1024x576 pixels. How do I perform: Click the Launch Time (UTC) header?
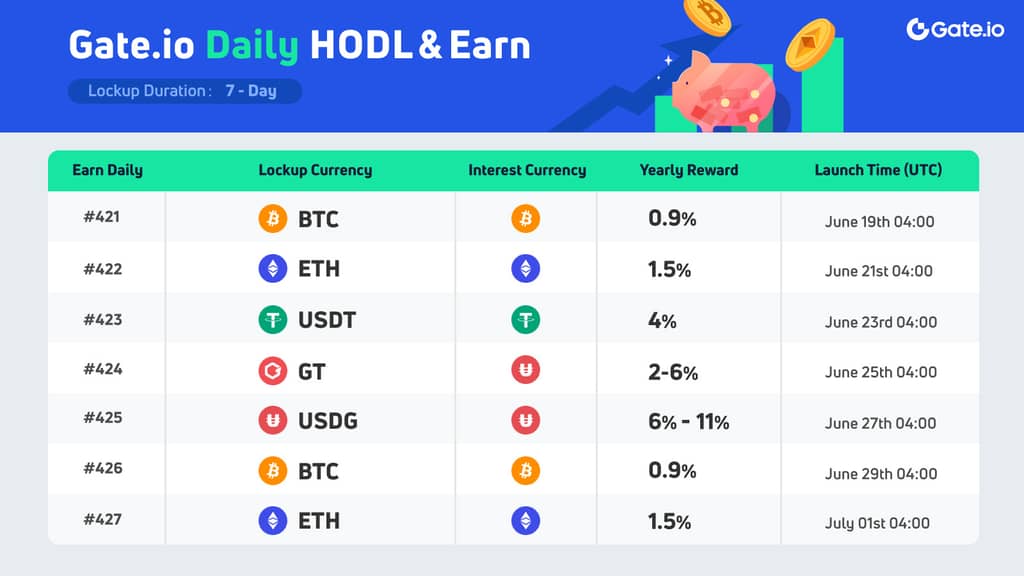[x=878, y=170]
